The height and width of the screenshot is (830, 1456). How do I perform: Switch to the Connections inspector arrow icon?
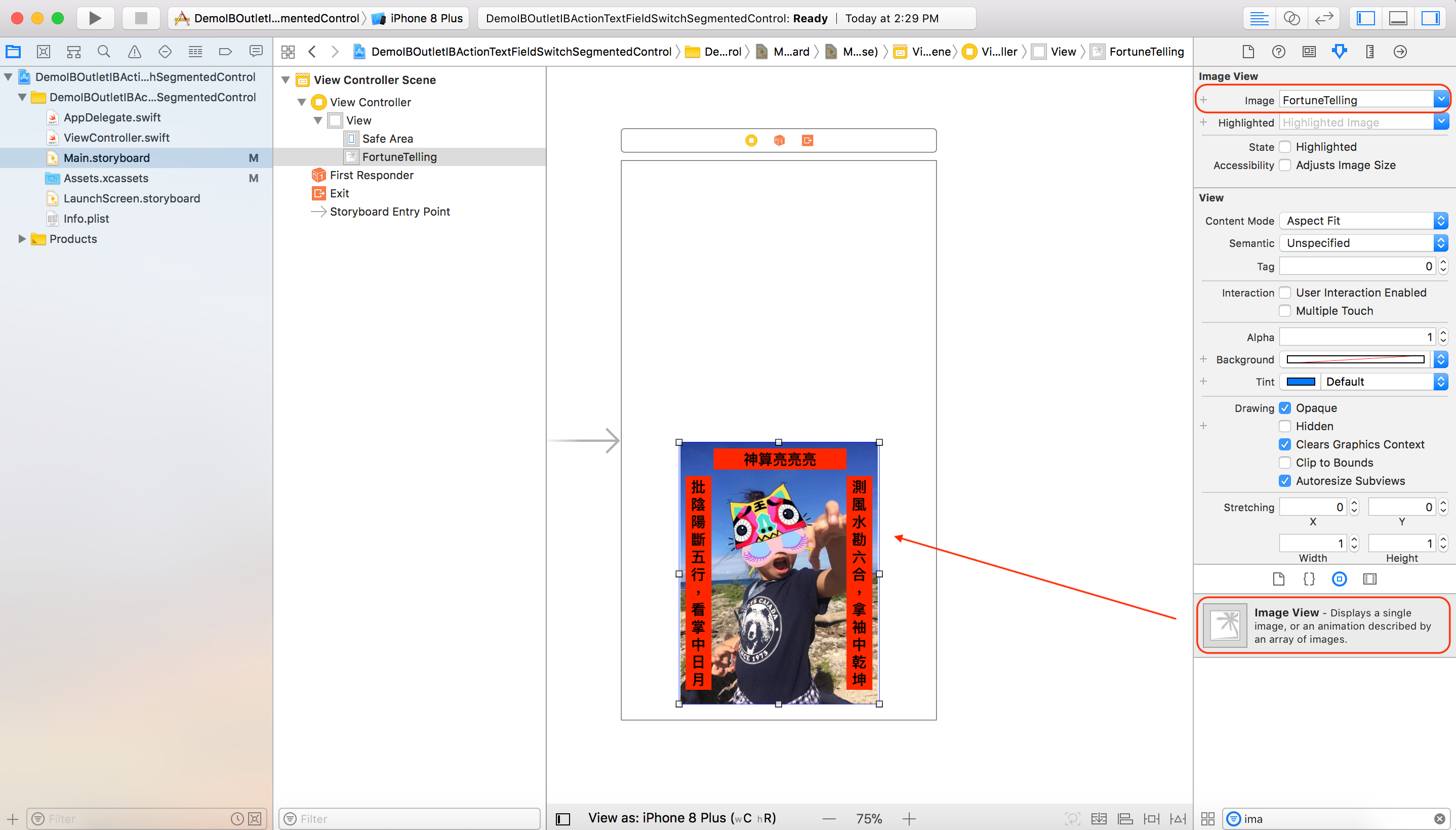click(1400, 52)
